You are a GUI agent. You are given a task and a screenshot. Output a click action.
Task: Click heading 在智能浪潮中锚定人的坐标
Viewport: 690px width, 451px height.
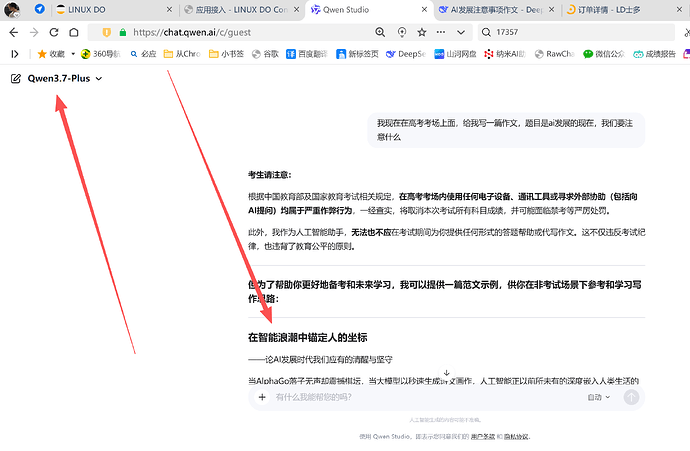[308, 337]
